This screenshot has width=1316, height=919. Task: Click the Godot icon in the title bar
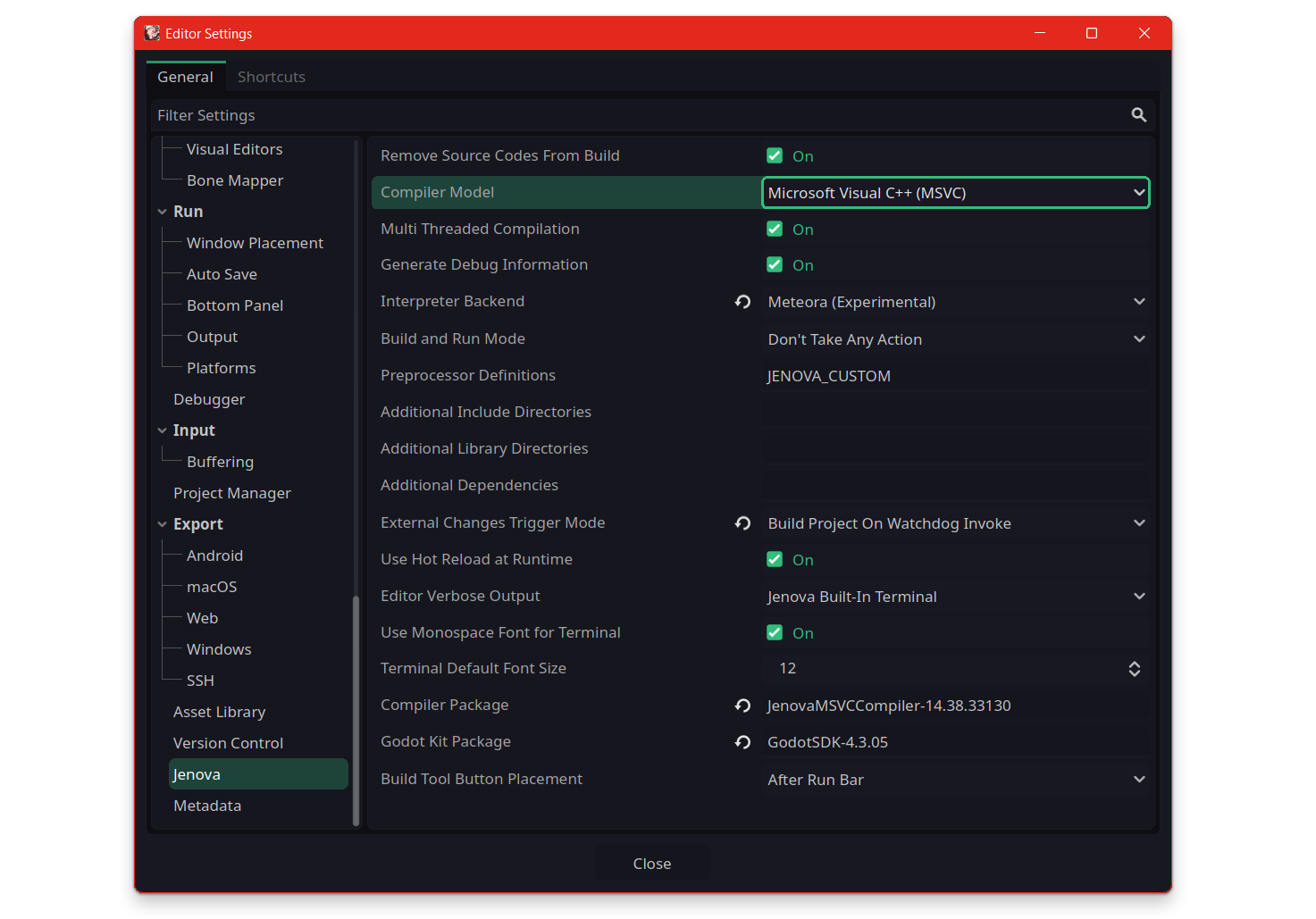click(152, 33)
